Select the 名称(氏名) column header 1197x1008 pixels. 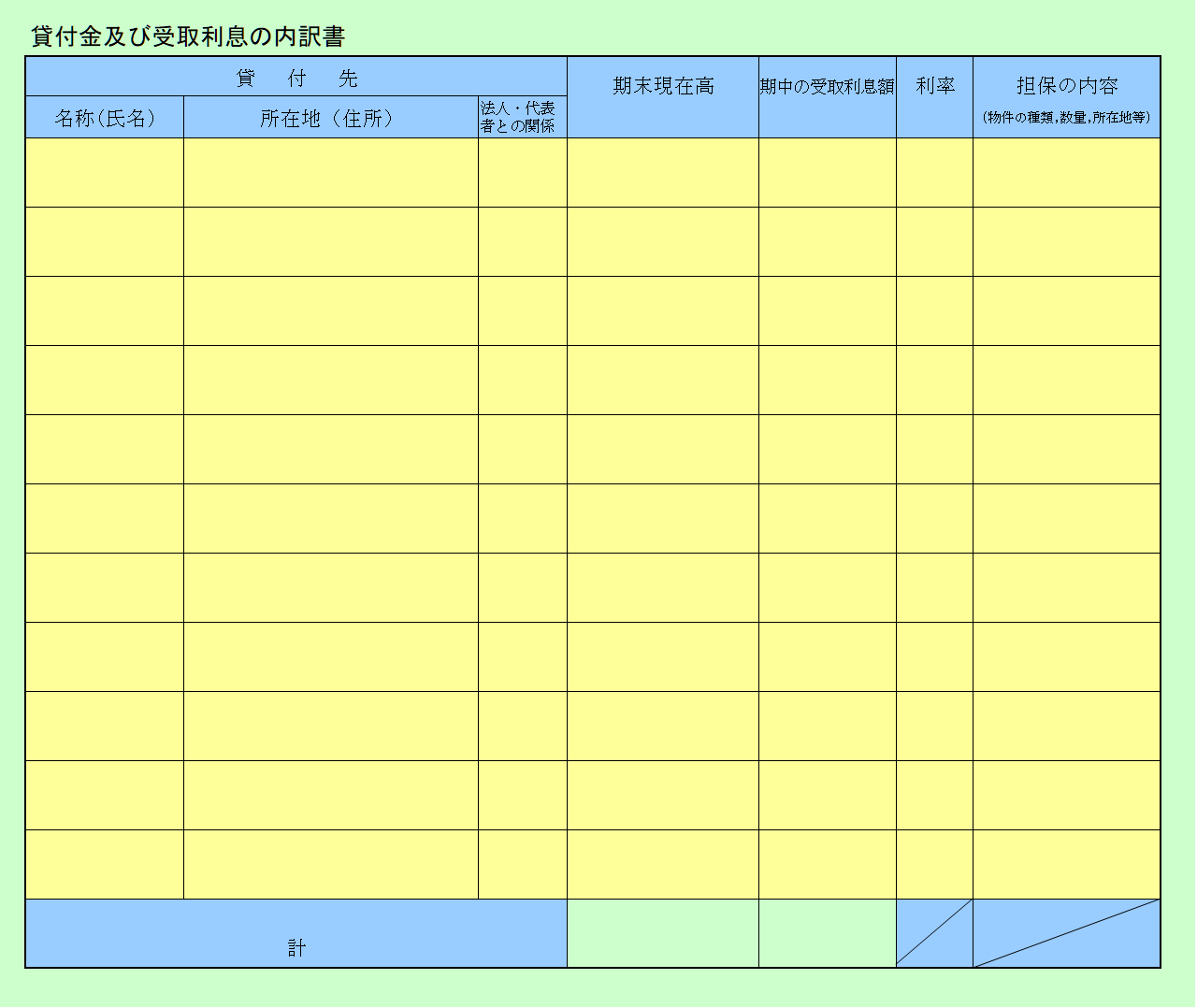click(105, 118)
